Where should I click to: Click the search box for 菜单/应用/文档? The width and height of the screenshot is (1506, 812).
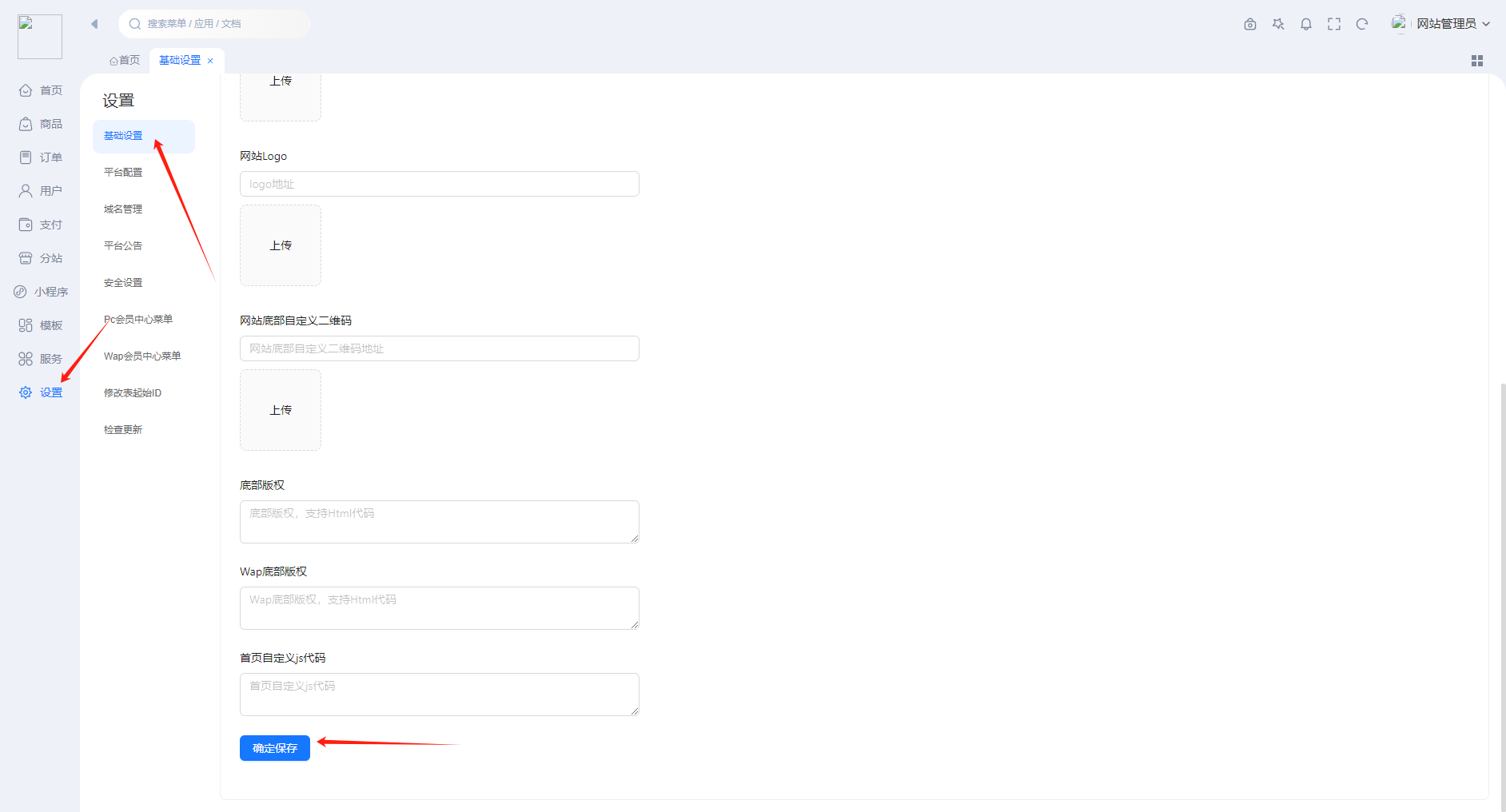pyautogui.click(x=216, y=24)
